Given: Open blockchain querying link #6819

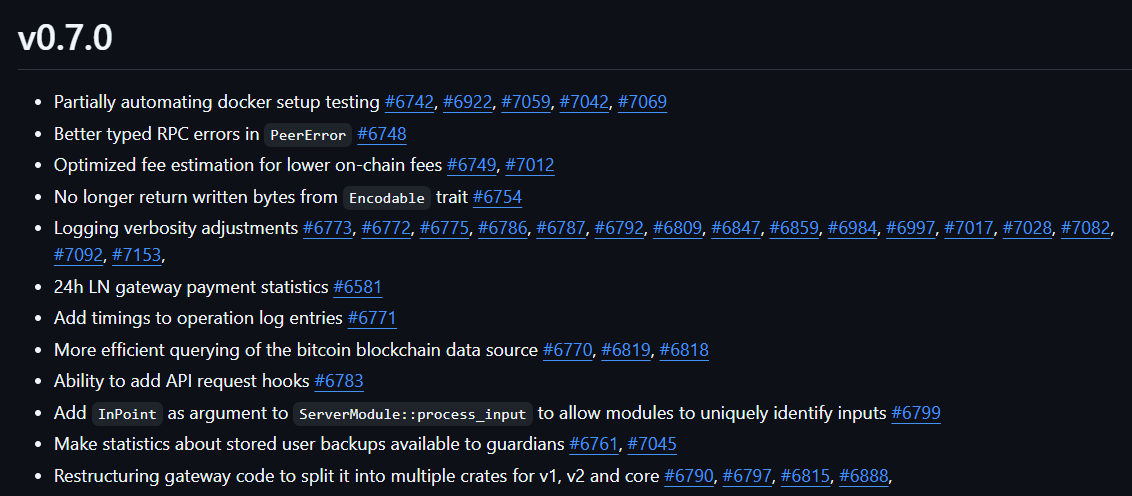Looking at the screenshot, I should click(x=626, y=350).
